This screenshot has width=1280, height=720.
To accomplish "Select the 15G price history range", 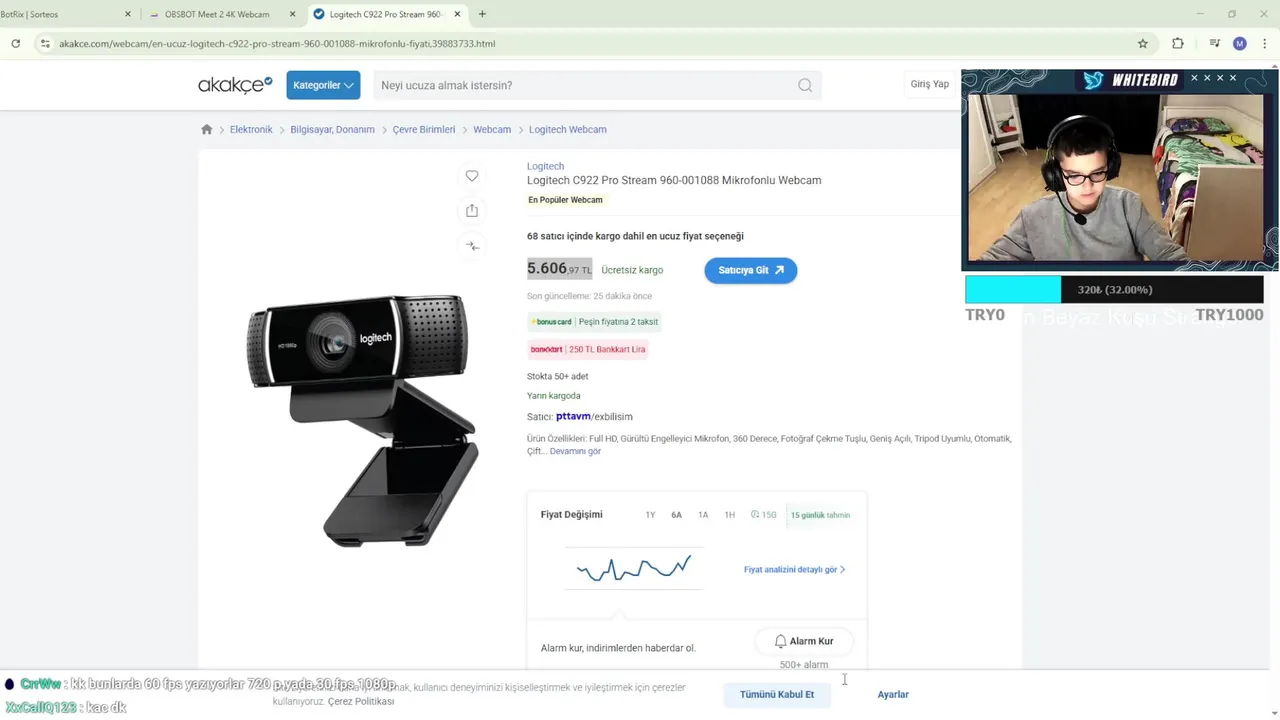I will [764, 515].
